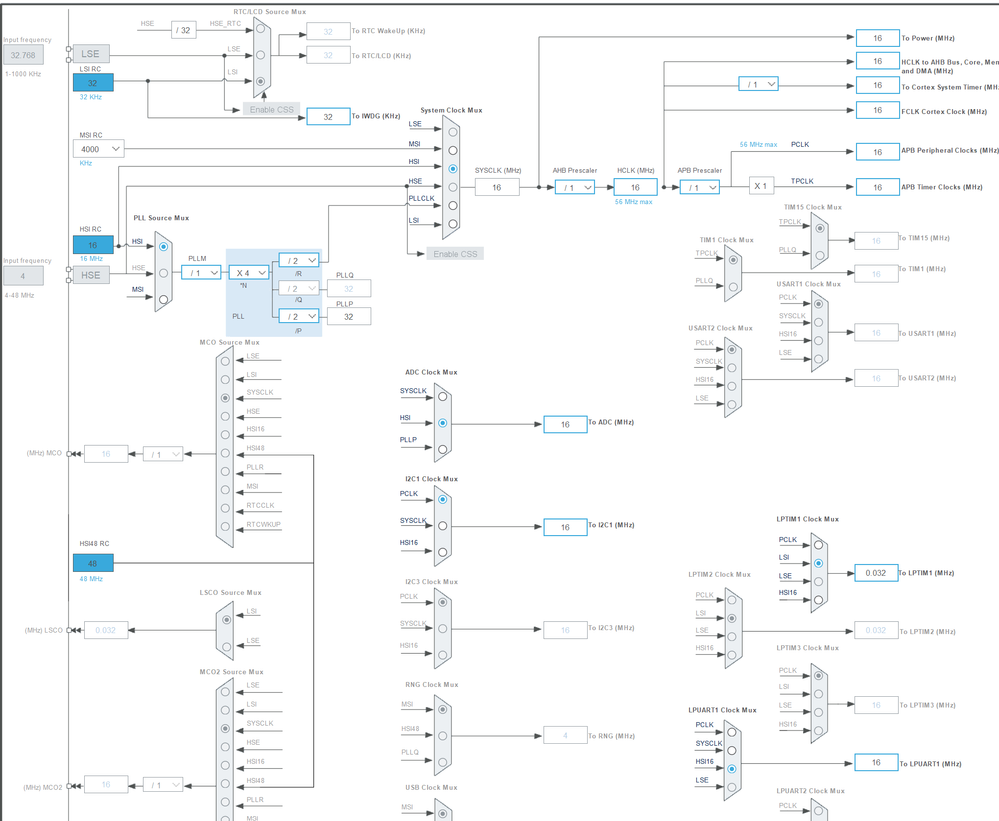Image resolution: width=999 pixels, height=821 pixels.
Task: Click the SYSCLK (MHz) value field
Action: [497, 187]
